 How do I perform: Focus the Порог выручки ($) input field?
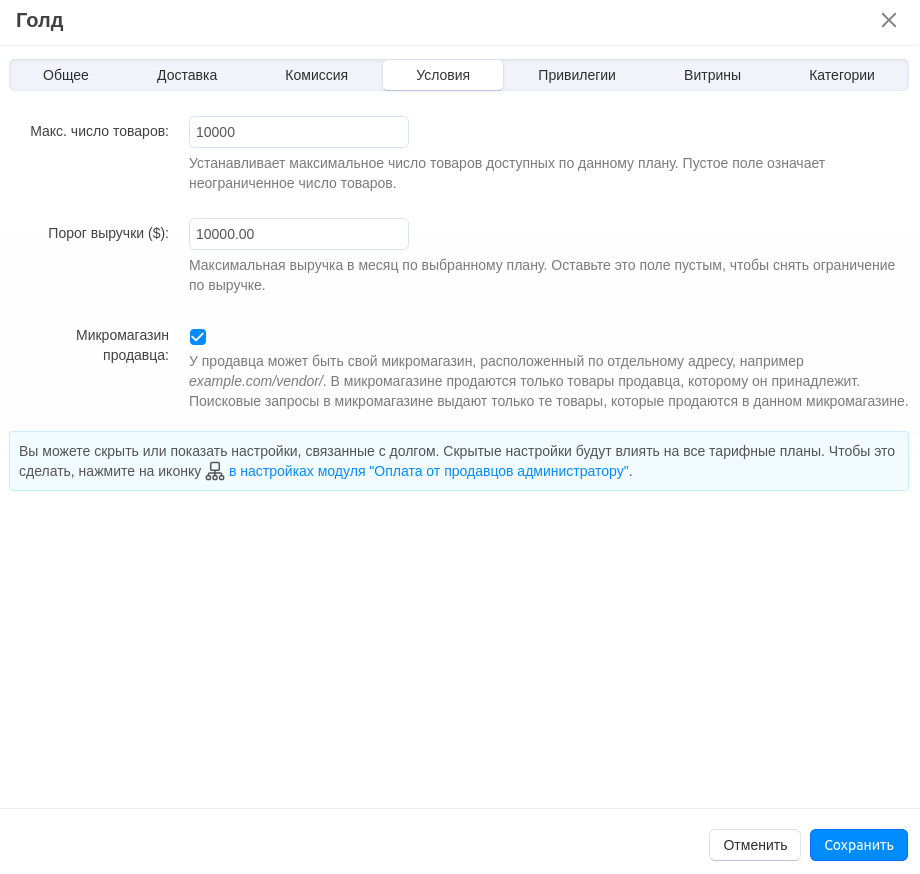(x=298, y=234)
